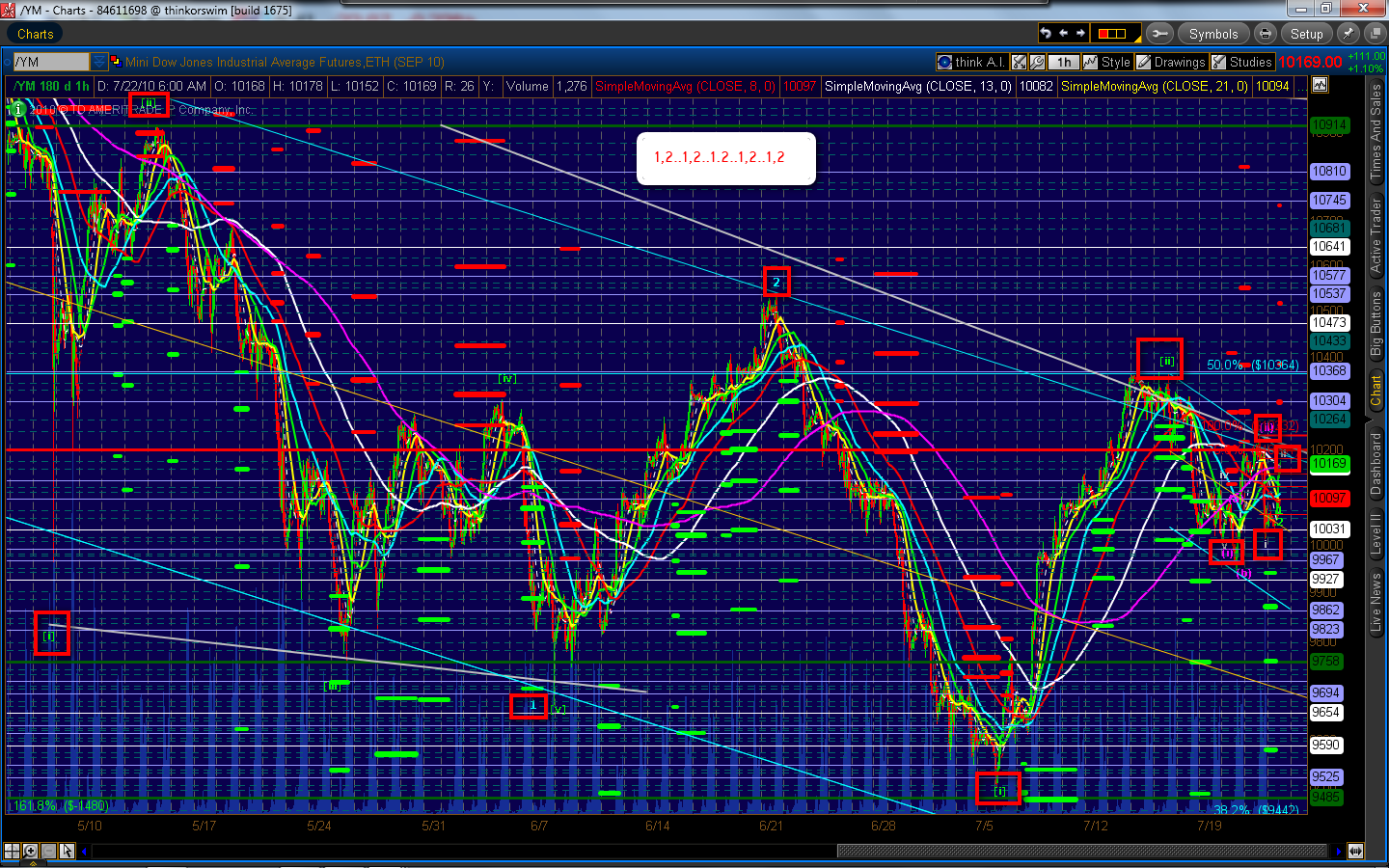Click the green info icon on chart

pos(16,109)
